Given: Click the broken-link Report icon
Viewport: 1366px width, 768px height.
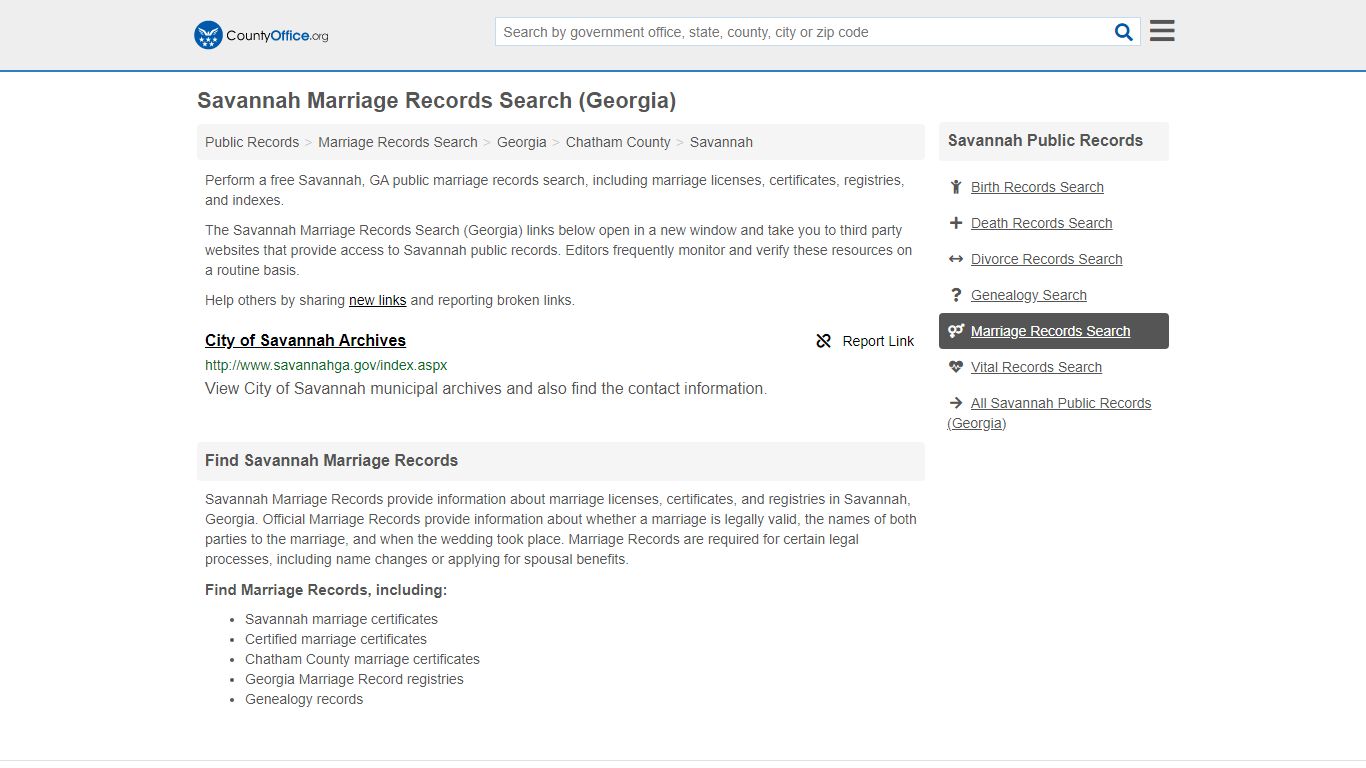Looking at the screenshot, I should pyautogui.click(x=824, y=341).
